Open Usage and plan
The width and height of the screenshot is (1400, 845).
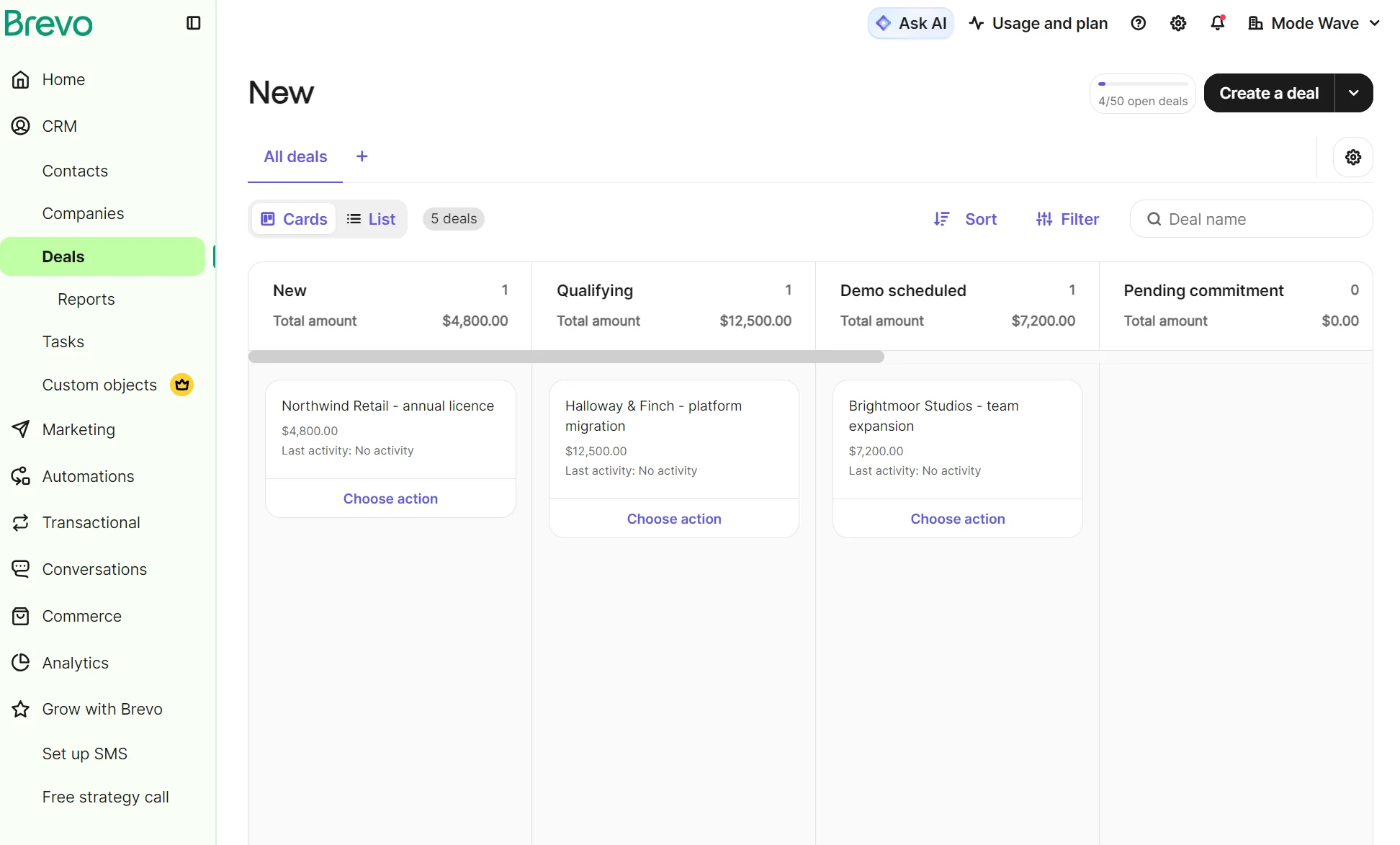(1038, 23)
